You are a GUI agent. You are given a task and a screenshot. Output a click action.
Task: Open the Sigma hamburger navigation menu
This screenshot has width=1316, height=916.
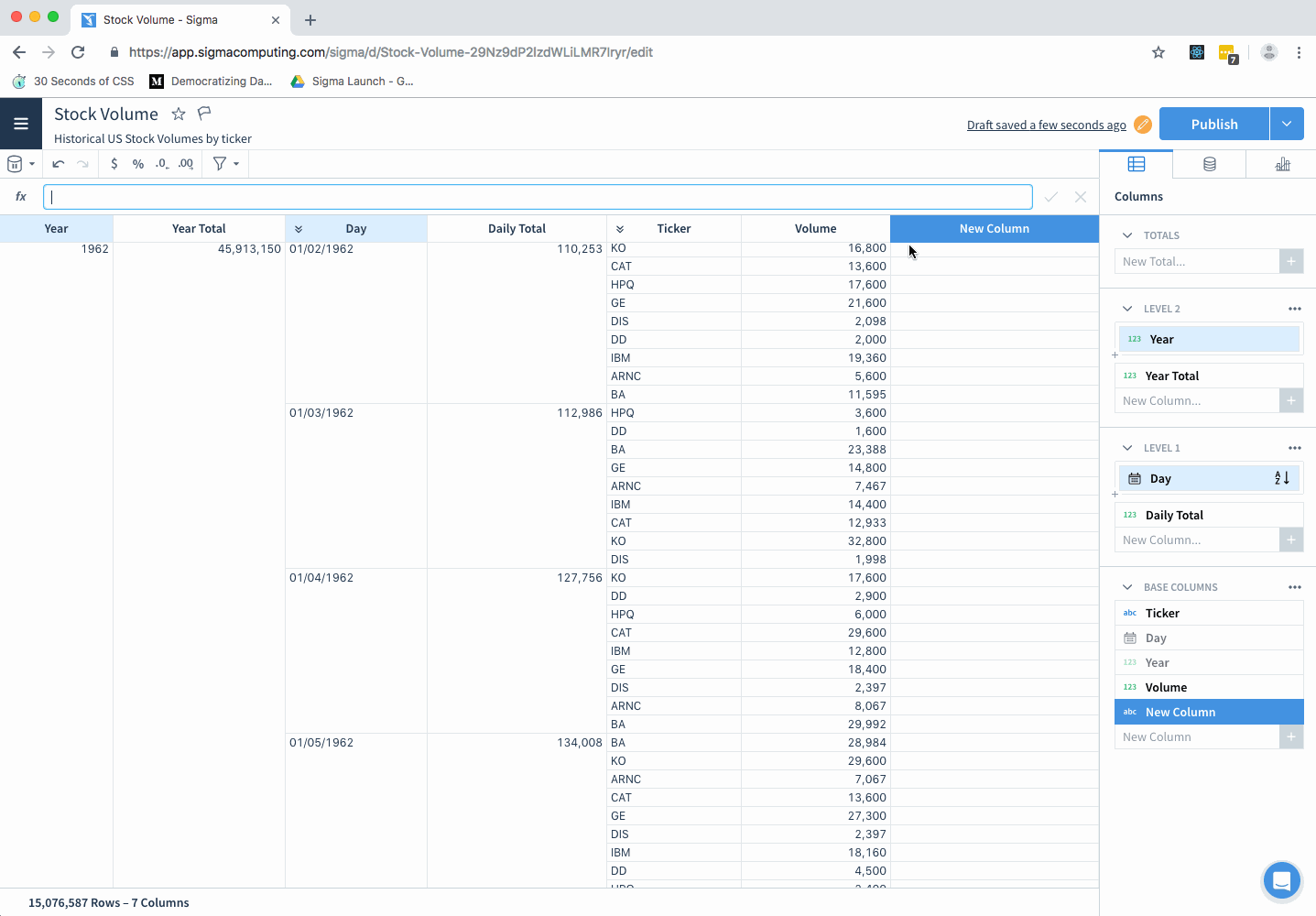[21, 124]
